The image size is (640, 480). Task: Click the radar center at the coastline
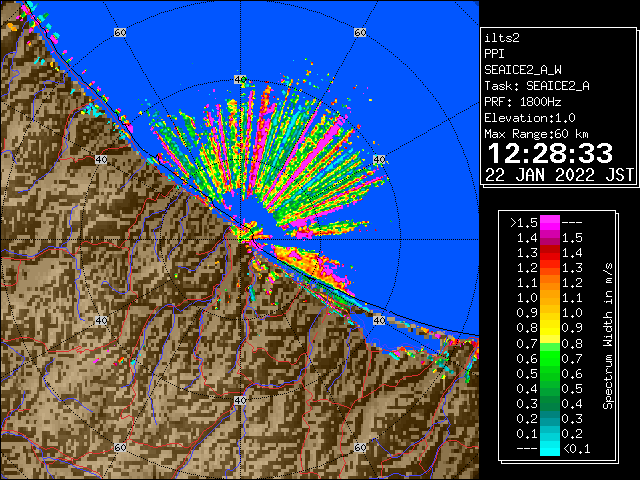click(241, 240)
